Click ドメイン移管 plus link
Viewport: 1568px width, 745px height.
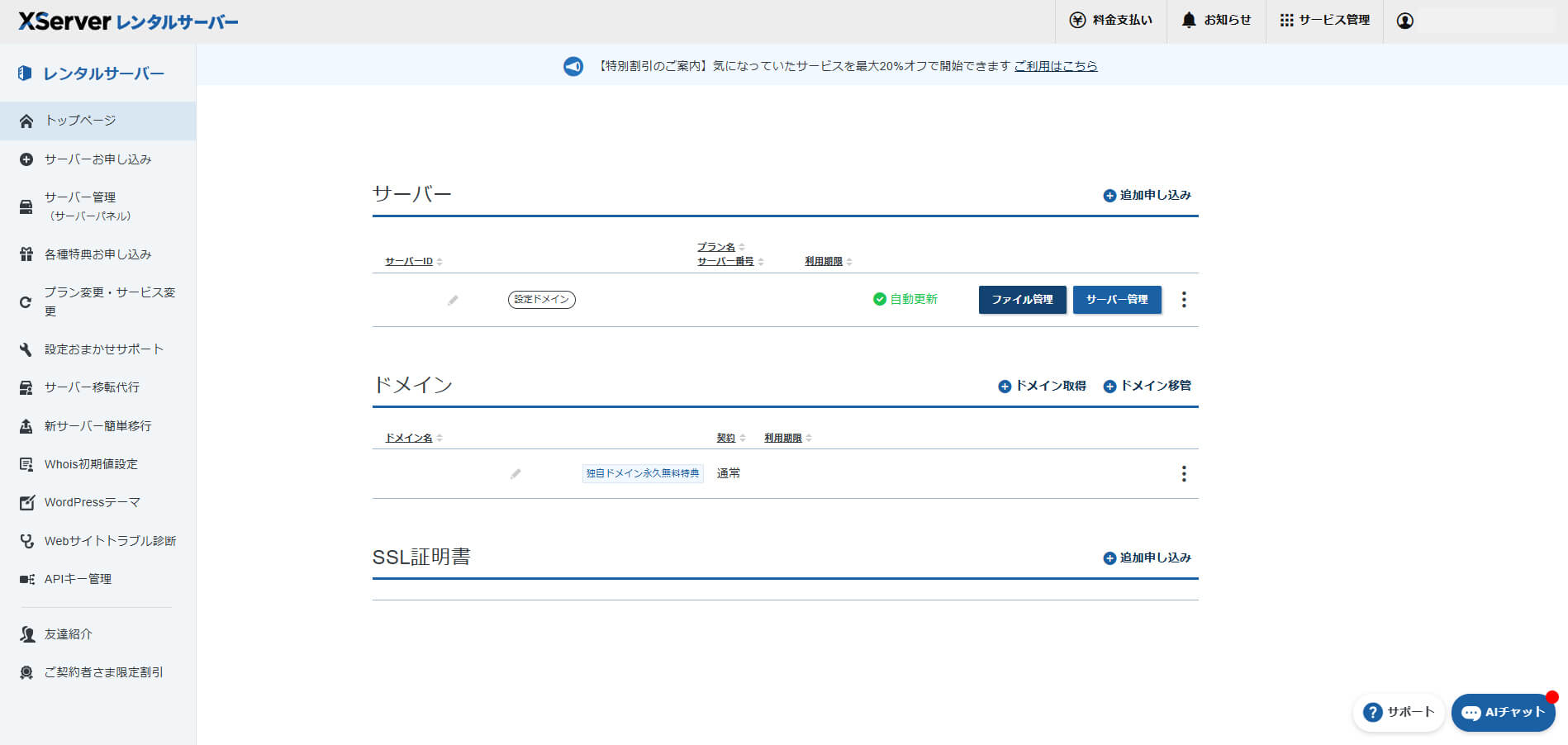pyautogui.click(x=1147, y=386)
